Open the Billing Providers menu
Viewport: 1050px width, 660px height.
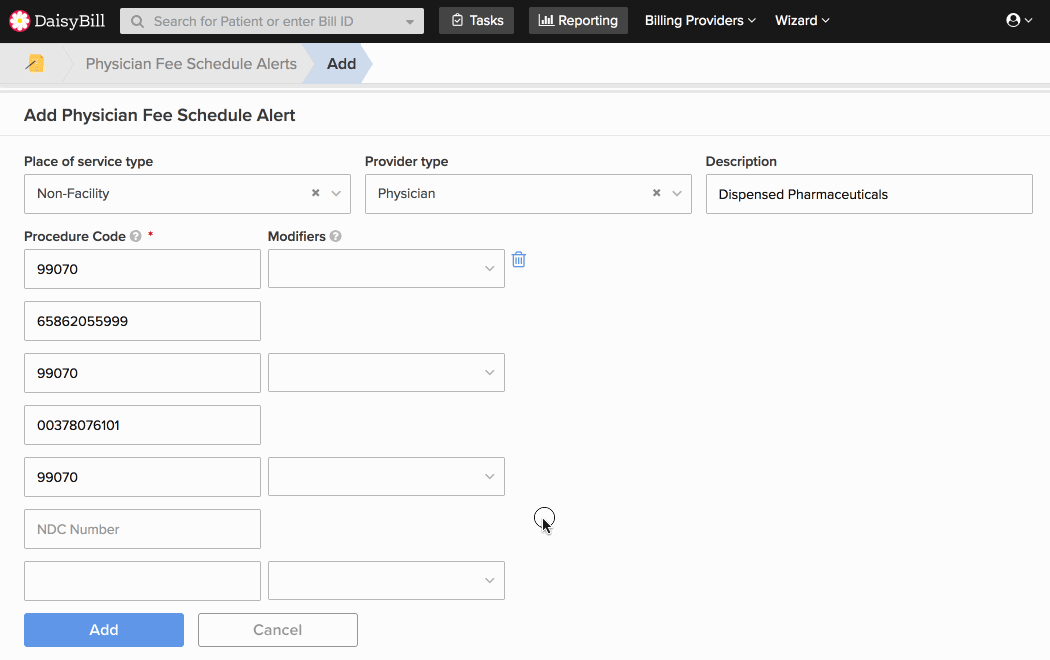click(x=700, y=20)
